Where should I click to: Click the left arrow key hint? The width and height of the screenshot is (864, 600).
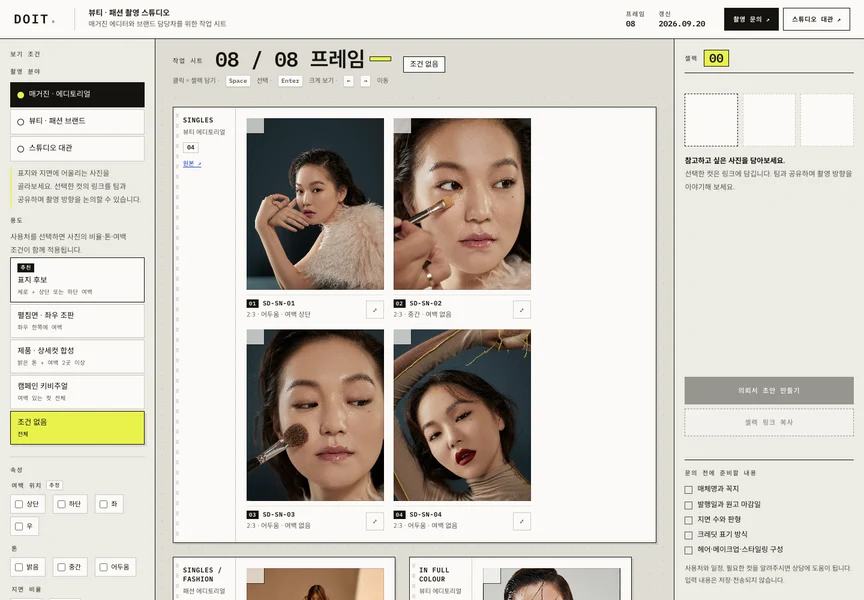point(348,81)
